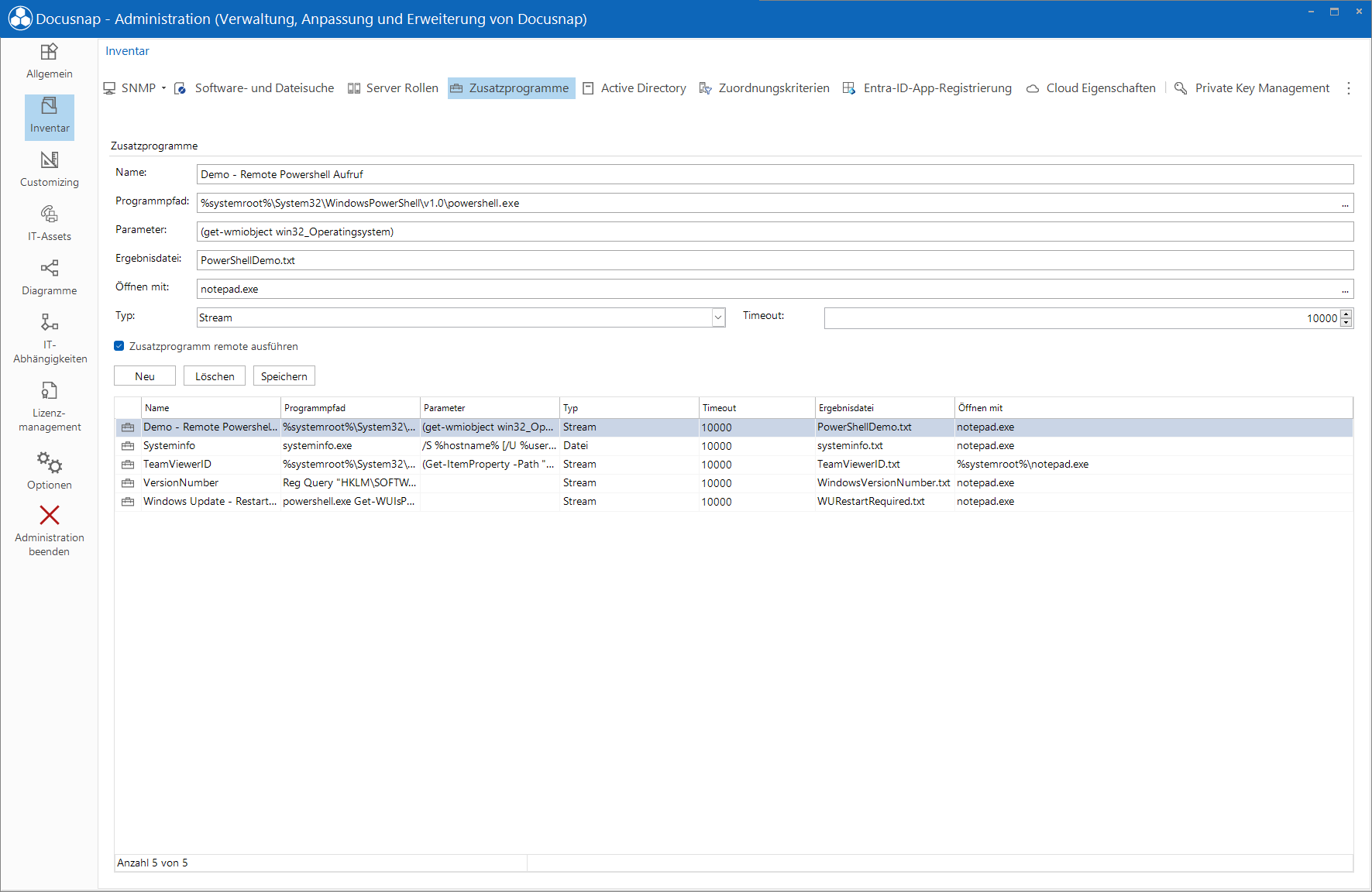Open the toolbar overflow three-dots menu
The height and width of the screenshot is (892, 1372).
tap(1349, 88)
